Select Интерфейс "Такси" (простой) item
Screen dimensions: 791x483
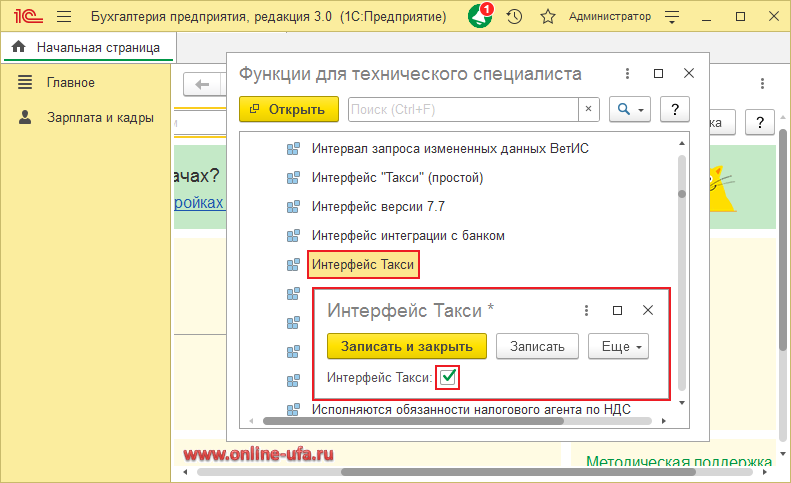click(398, 178)
